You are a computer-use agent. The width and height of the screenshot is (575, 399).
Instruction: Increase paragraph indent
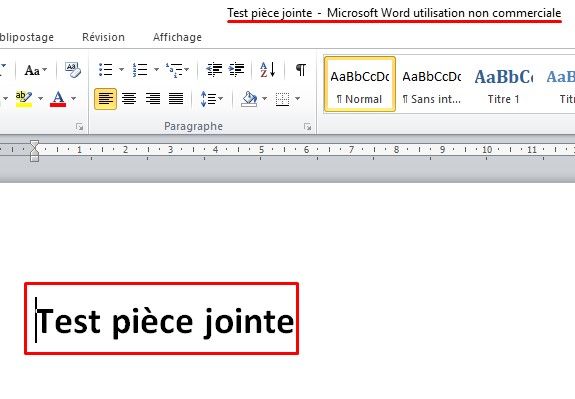click(x=237, y=69)
